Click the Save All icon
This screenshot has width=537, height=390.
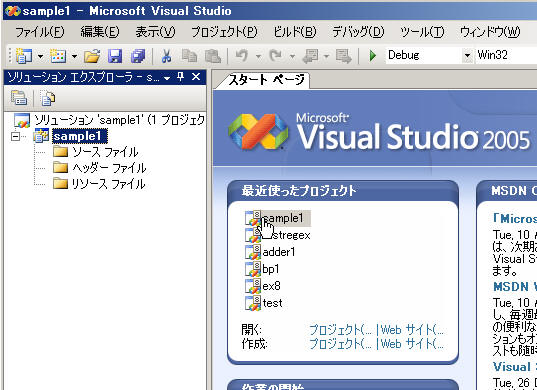click(138, 56)
